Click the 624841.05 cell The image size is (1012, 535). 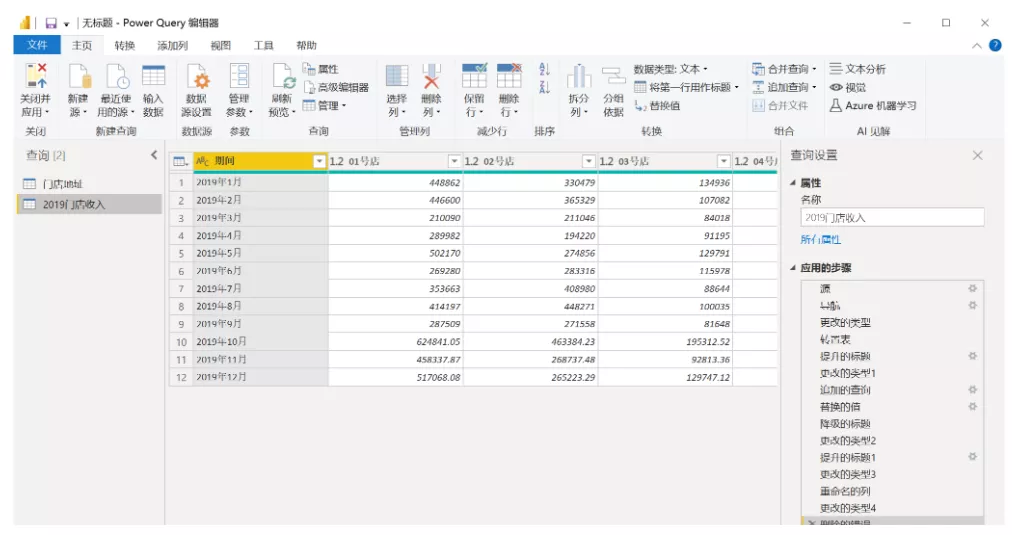coord(396,342)
